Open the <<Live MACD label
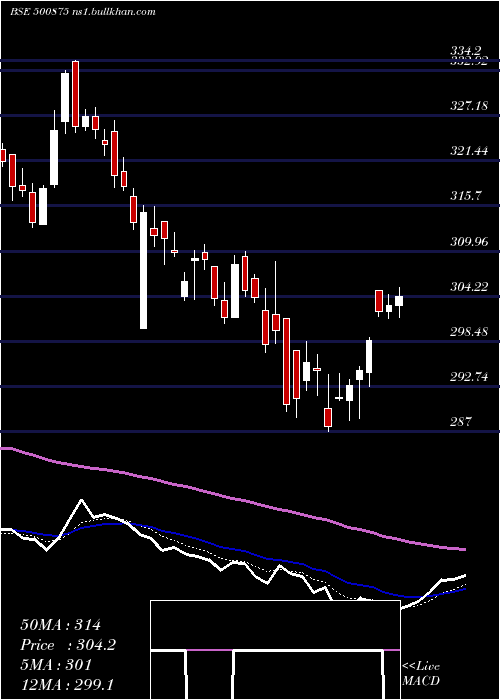Screen dimensions: 500x700 click(421, 674)
